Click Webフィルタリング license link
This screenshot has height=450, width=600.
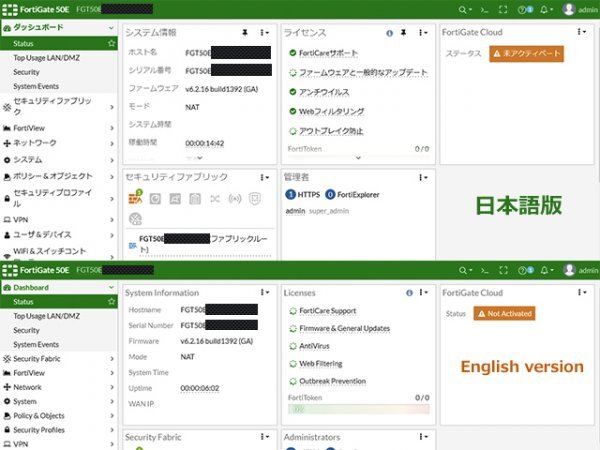tap(331, 111)
